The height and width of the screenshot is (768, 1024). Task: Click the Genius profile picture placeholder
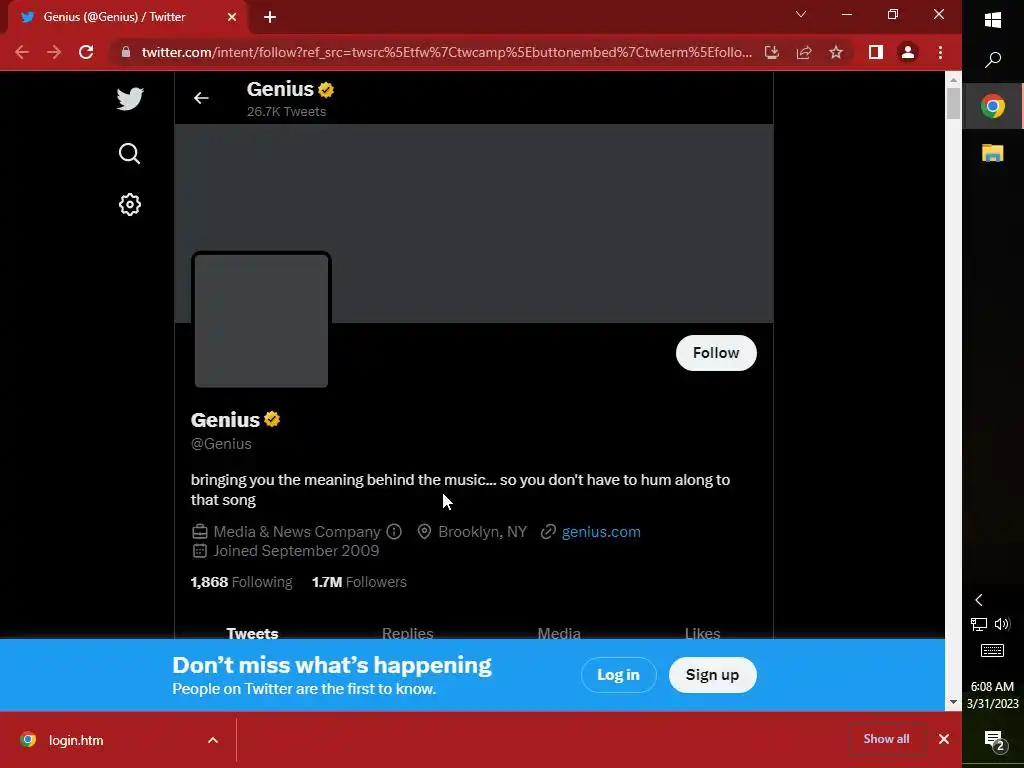(261, 320)
